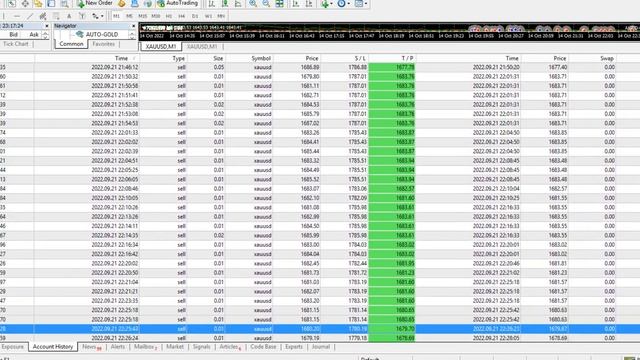Select the D1 timeframe button

tap(195, 16)
